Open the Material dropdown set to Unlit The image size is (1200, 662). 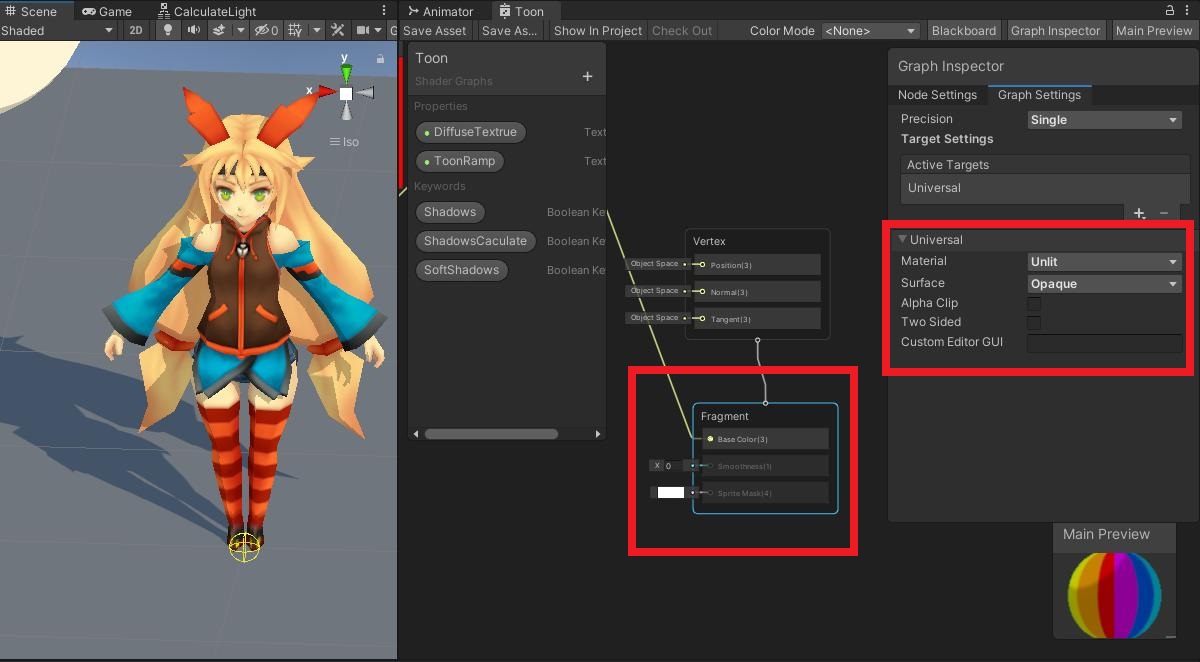pos(1105,262)
